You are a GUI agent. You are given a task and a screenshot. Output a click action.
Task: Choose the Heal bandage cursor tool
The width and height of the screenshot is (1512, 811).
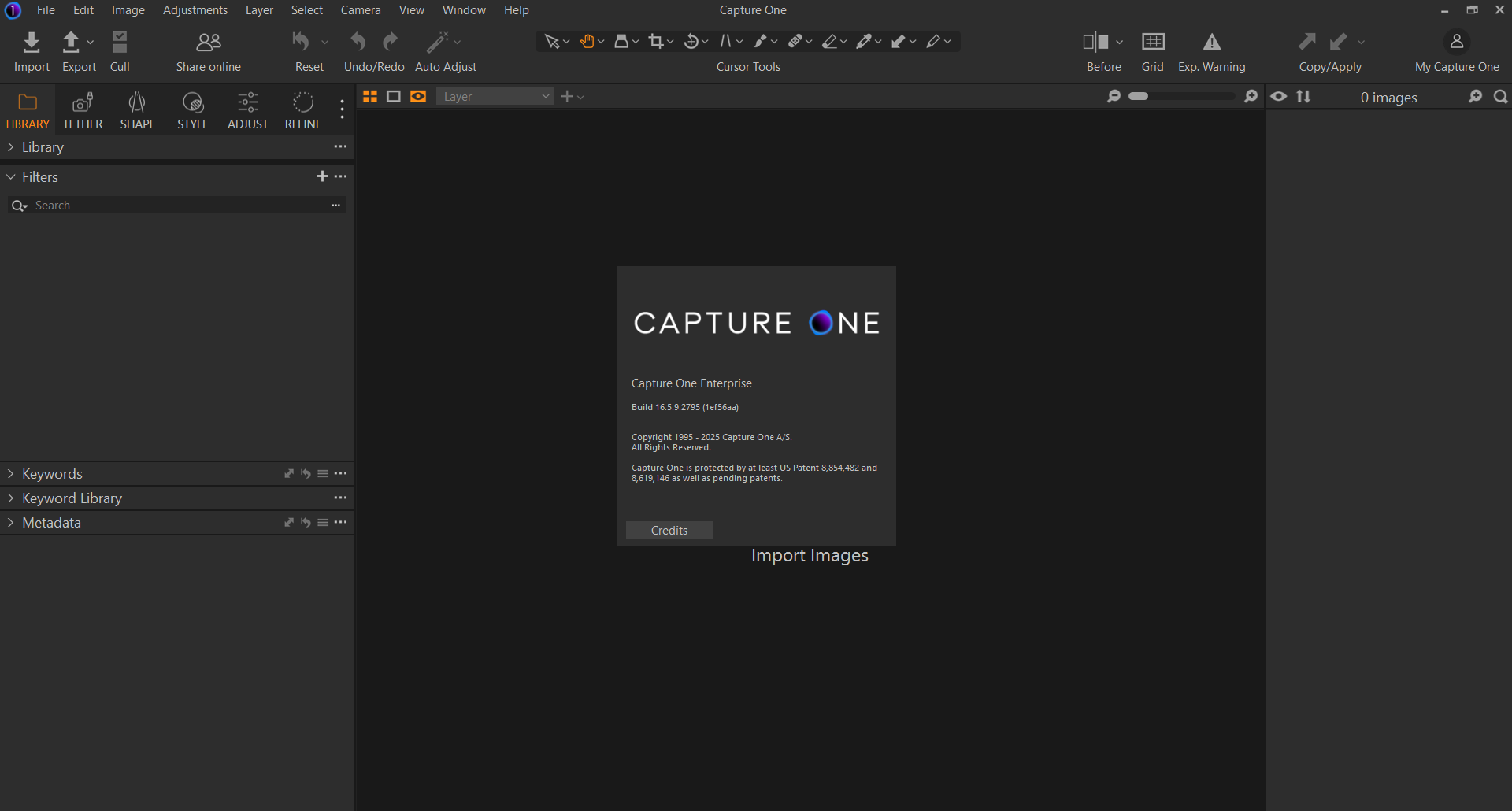pos(795,42)
